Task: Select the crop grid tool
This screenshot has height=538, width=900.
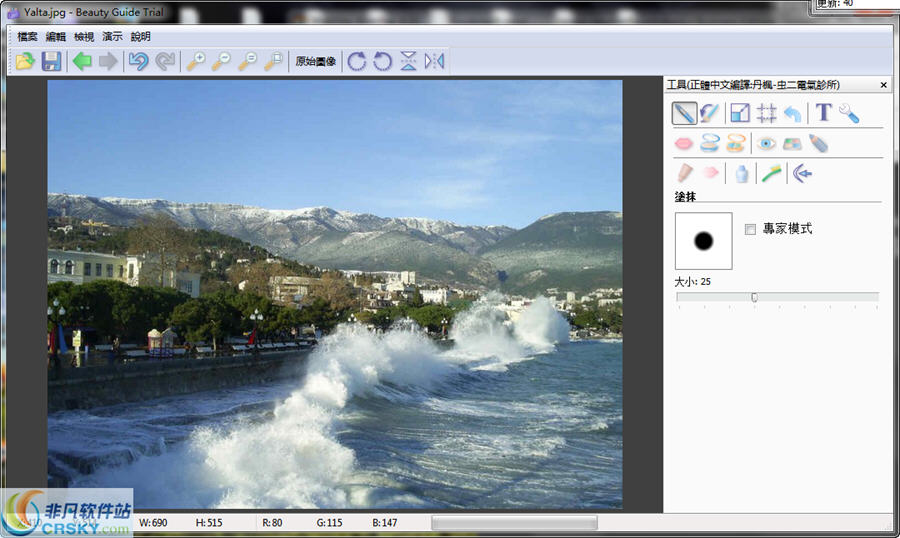Action: pyautogui.click(x=767, y=113)
